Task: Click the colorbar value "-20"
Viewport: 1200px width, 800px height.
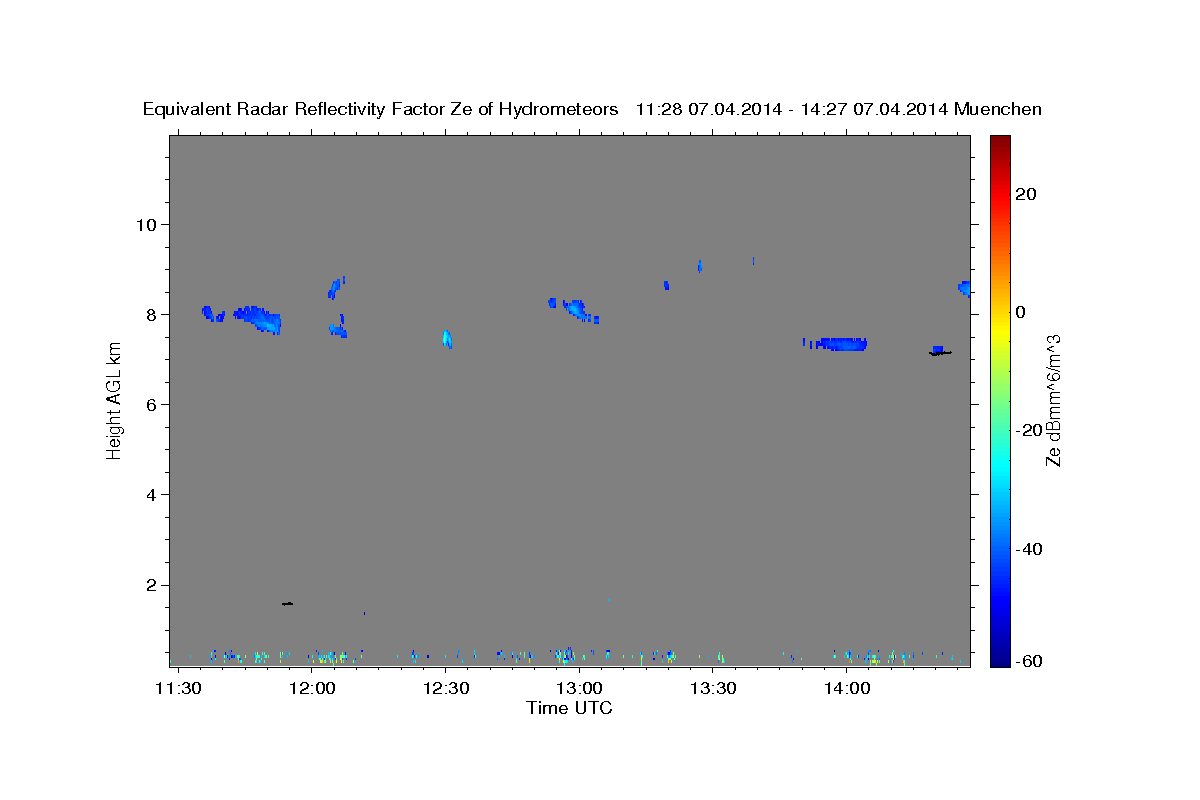Action: point(1029,430)
